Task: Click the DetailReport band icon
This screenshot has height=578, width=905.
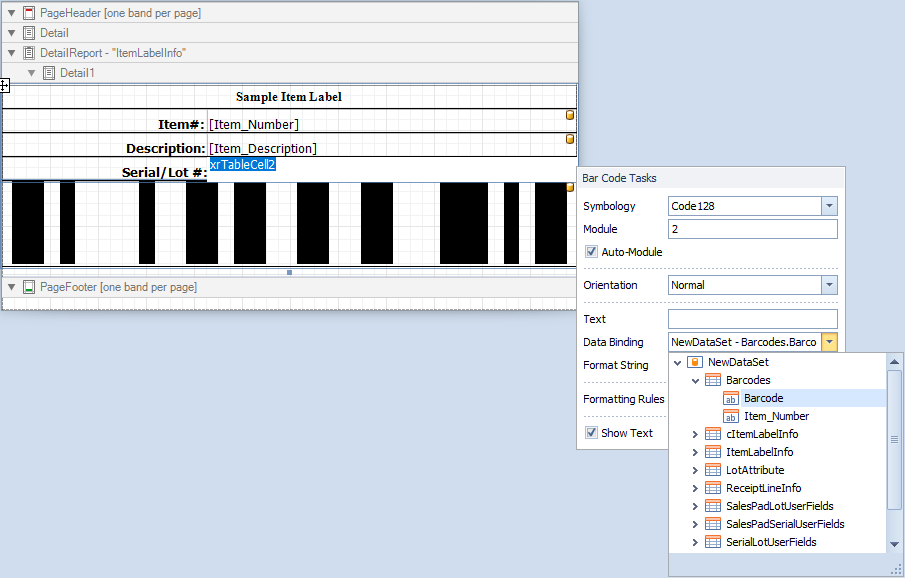Action: 28,53
